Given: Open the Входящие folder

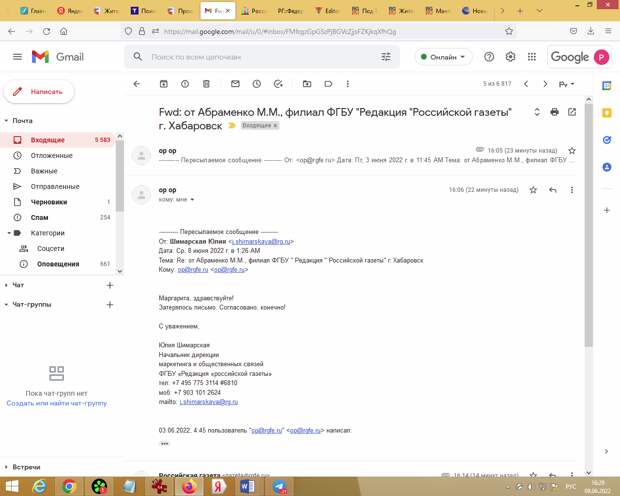Looking at the screenshot, I should 47,140.
